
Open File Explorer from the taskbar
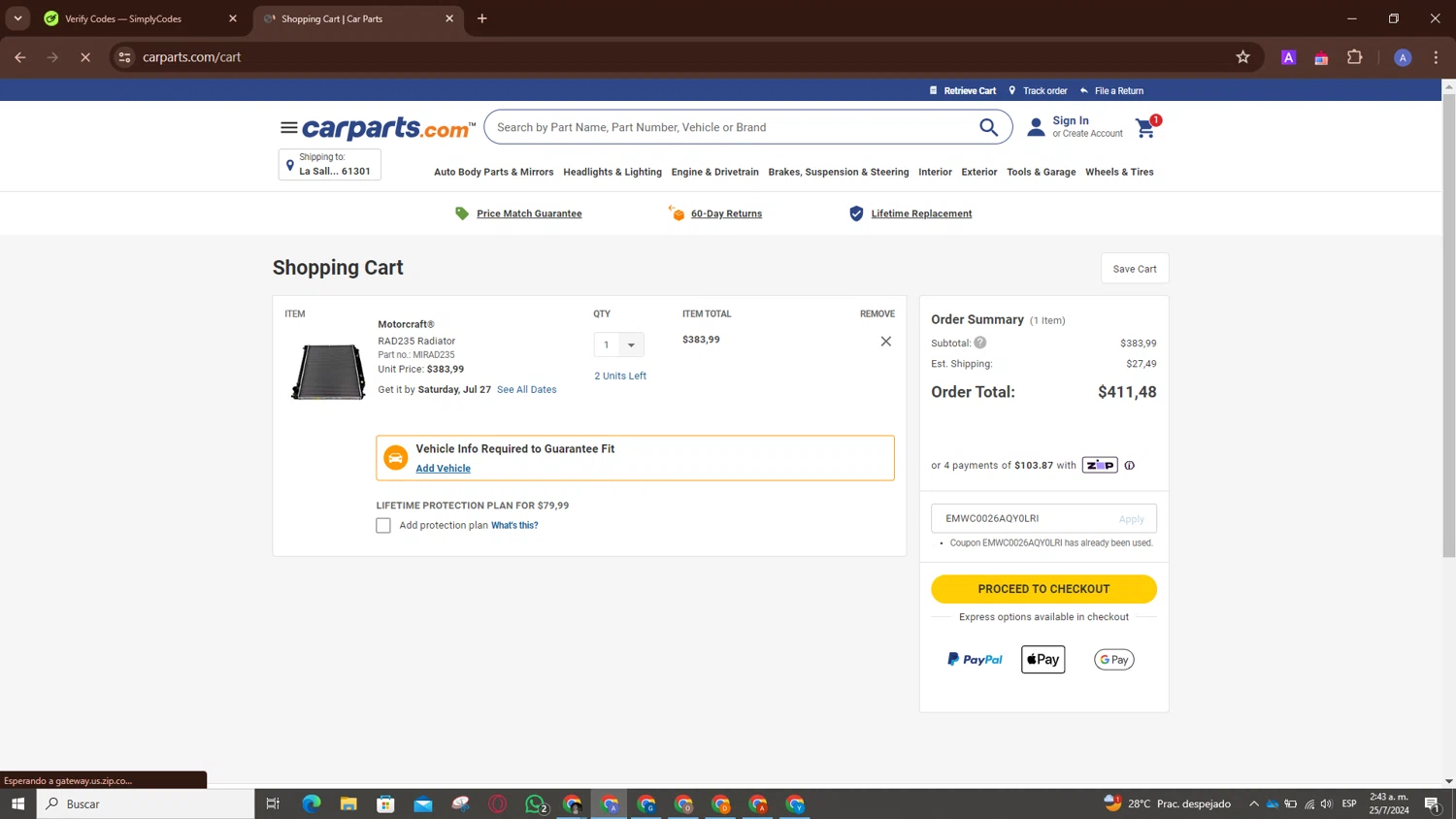(348, 803)
